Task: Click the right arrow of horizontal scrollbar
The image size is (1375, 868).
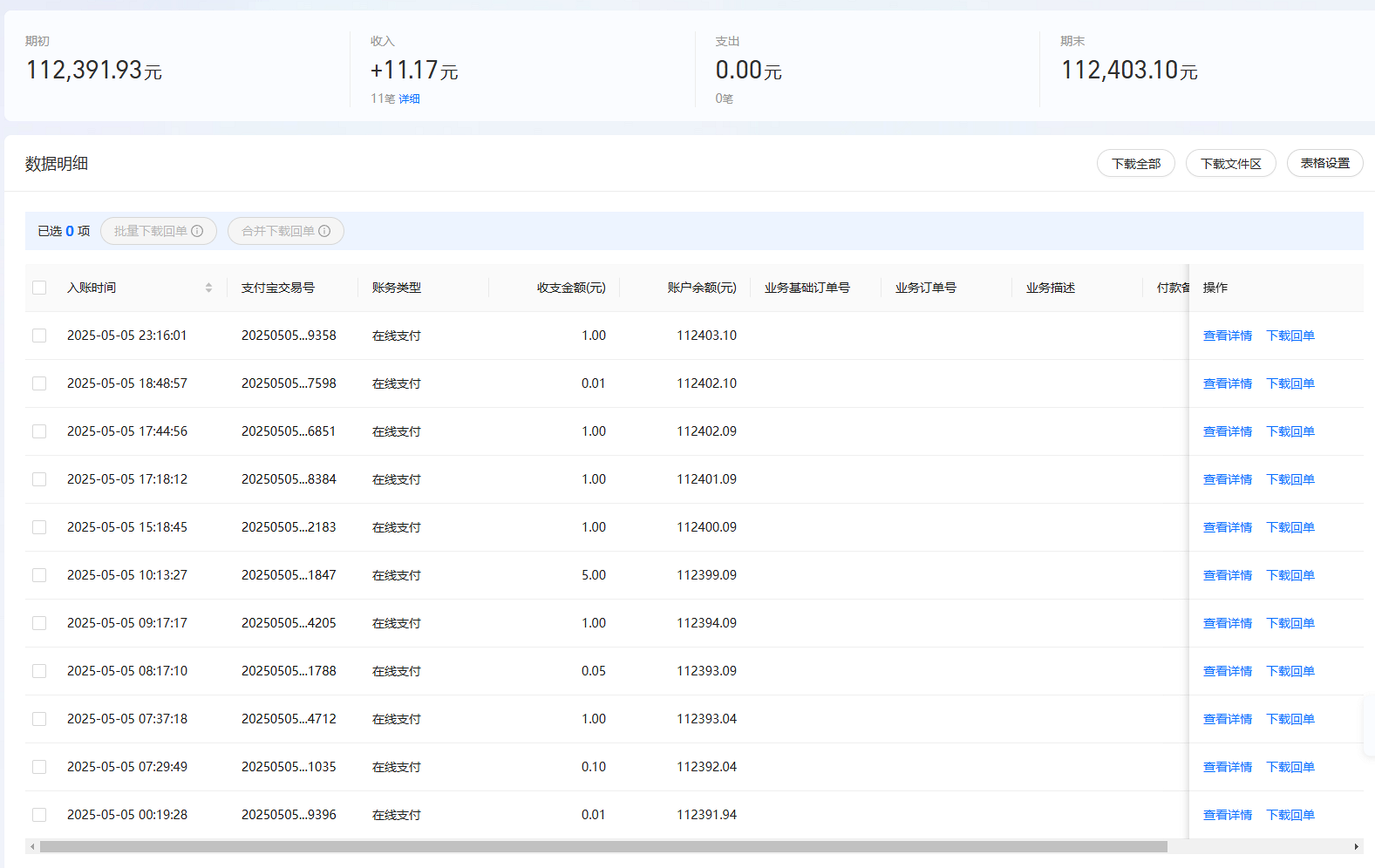Action: pos(1356,846)
